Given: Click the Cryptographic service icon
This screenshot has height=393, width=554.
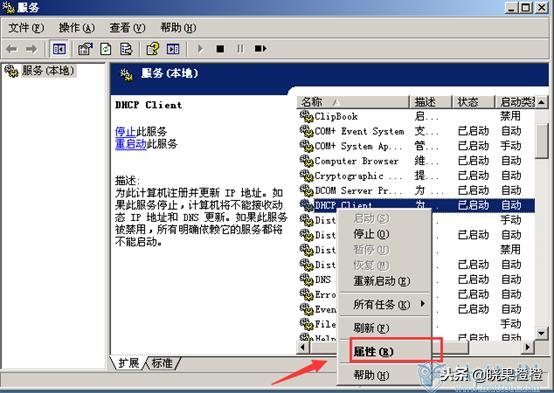Looking at the screenshot, I should pos(307,176).
